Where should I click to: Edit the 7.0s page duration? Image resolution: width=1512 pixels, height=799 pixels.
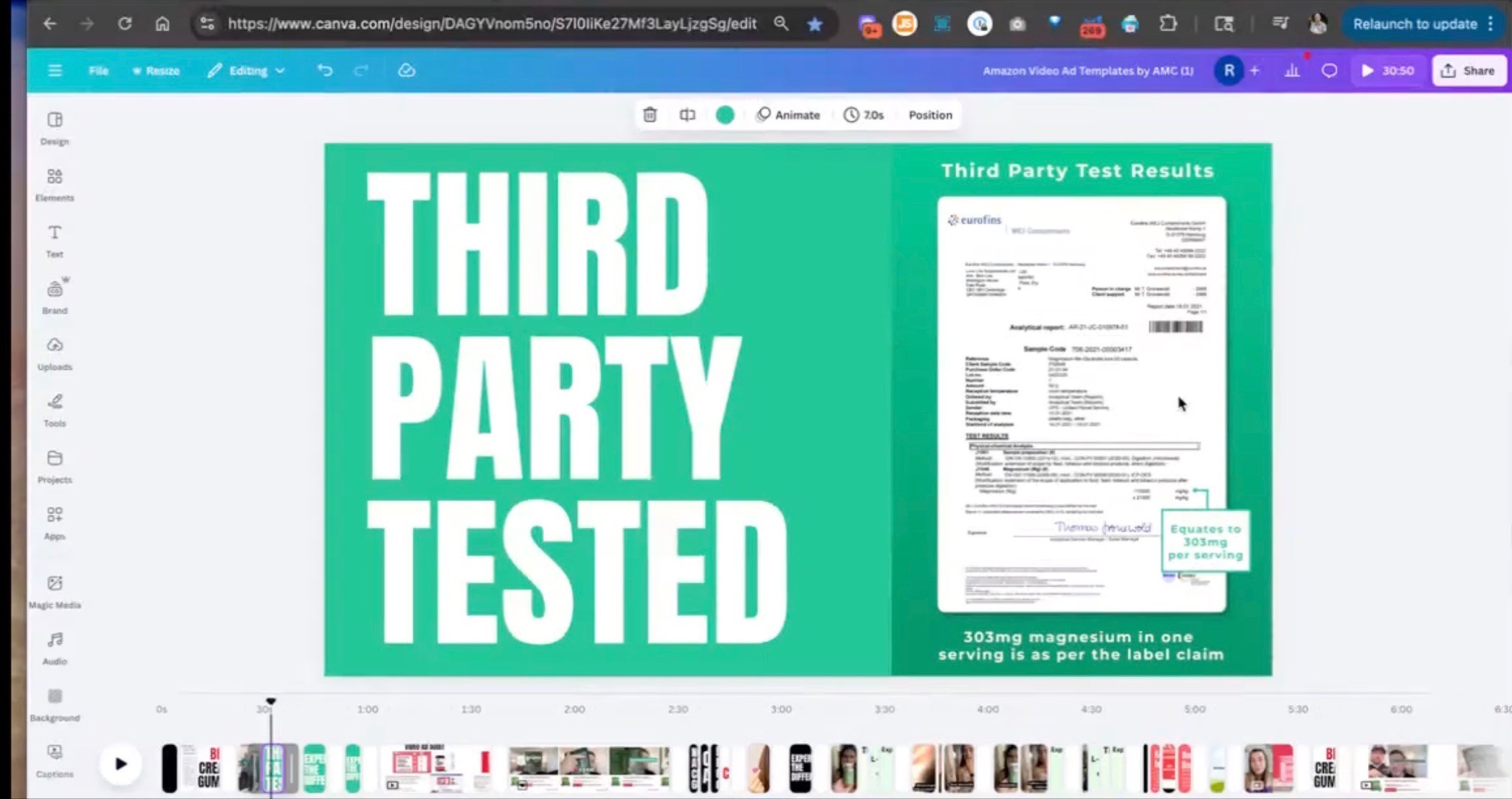[x=864, y=114]
